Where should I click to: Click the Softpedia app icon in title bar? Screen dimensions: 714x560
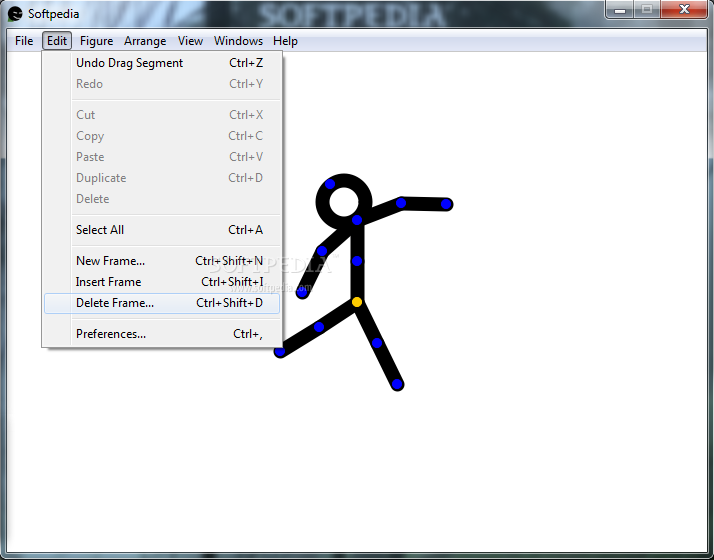click(x=15, y=14)
